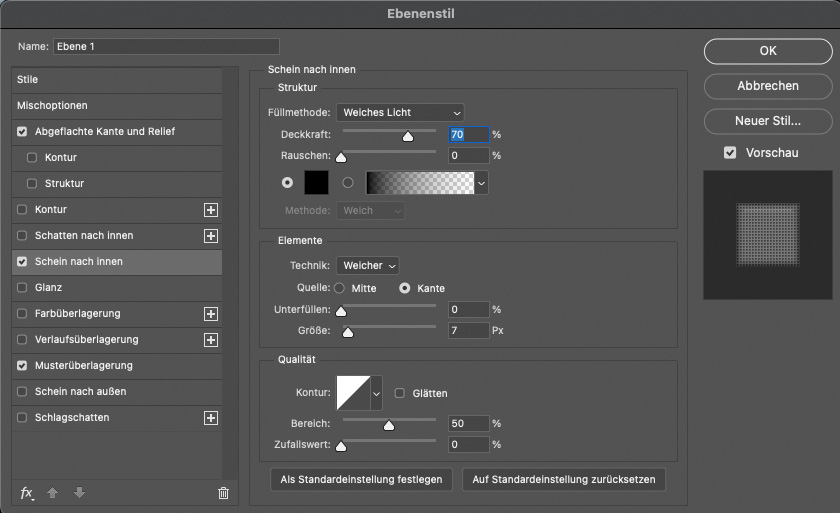Move effect up with arrow icon
Screen dimensions: 840x513
(52, 493)
